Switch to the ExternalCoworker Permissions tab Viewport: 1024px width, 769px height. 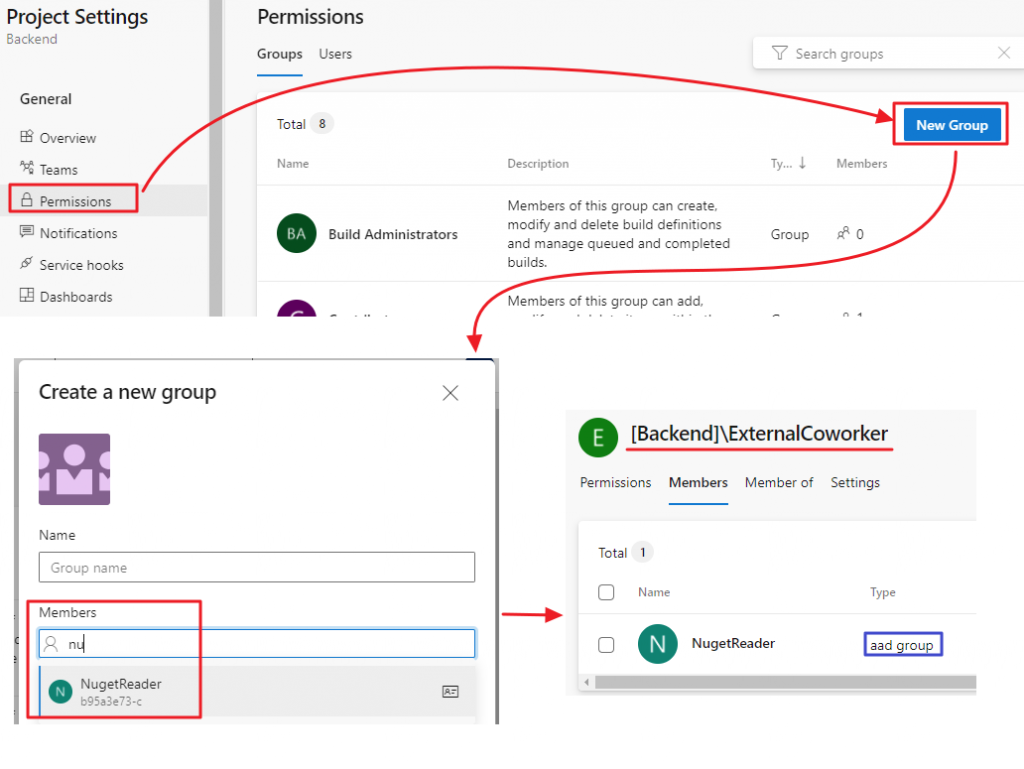pyautogui.click(x=615, y=482)
